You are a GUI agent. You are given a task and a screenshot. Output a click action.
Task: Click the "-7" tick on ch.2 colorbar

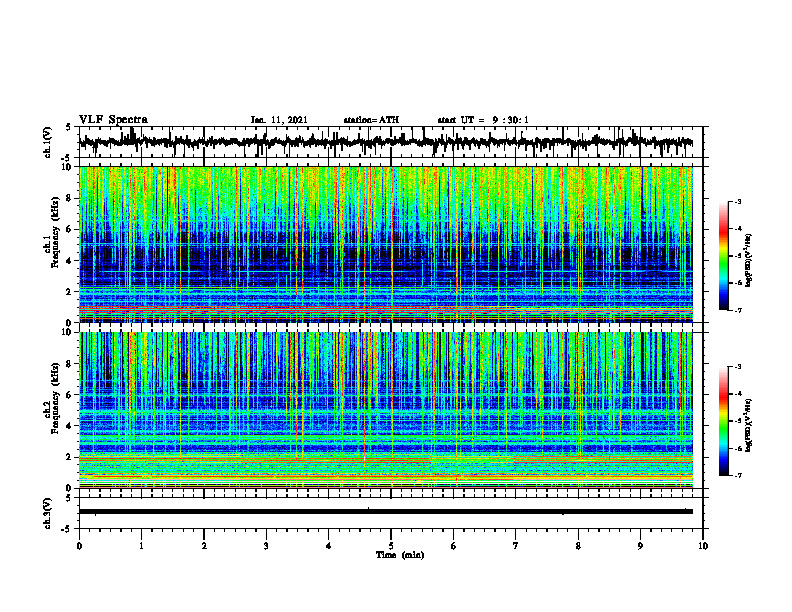coord(738,475)
